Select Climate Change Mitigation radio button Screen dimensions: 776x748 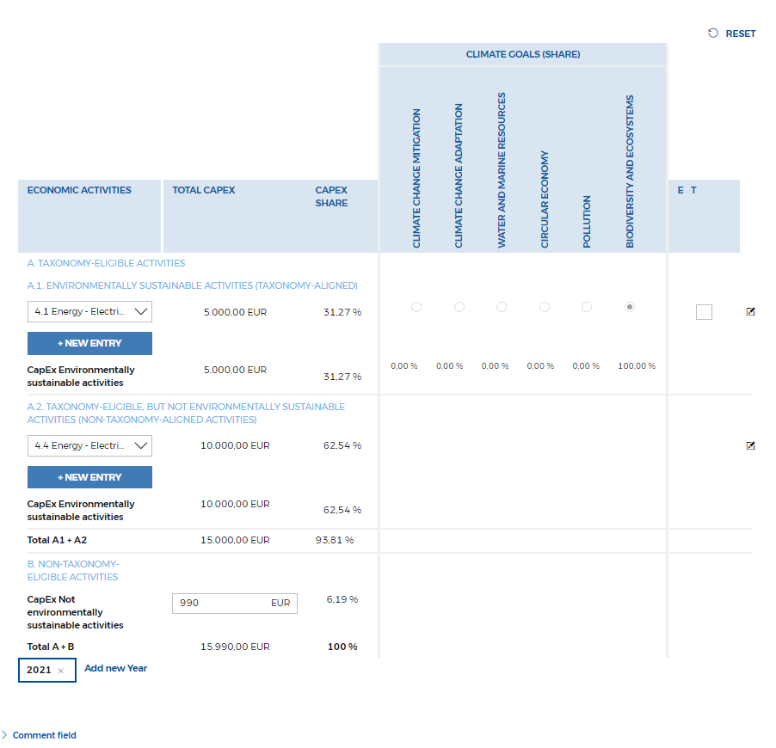(x=416, y=307)
